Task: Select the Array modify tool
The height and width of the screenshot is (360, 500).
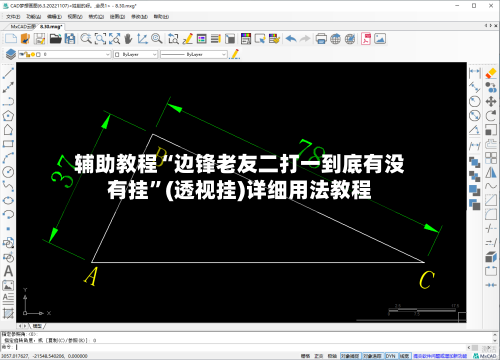Action: [x=491, y=158]
